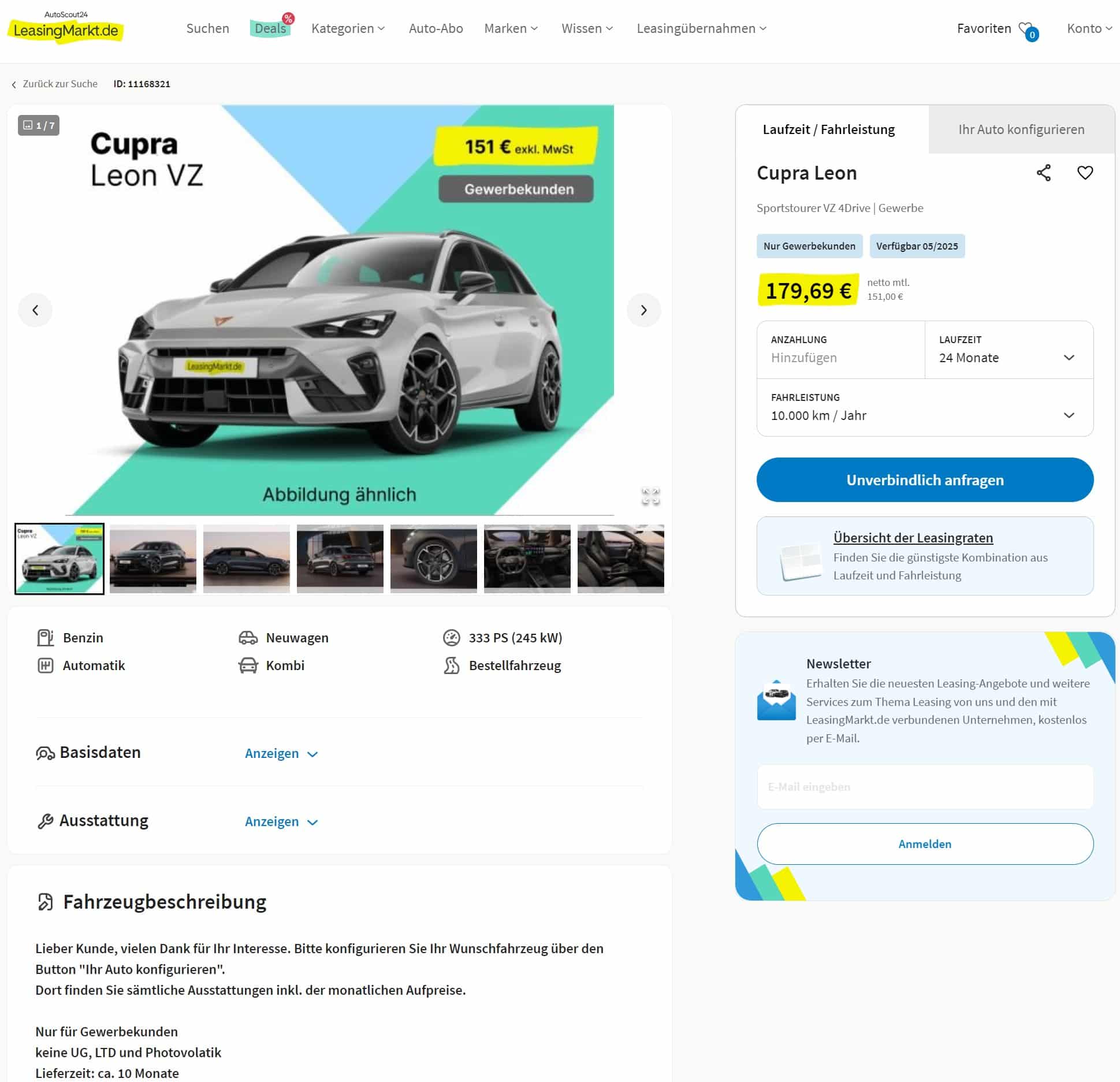The image size is (1120, 1082).
Task: Switch to Ihr Auto konfigurieren tab
Action: 1021,129
